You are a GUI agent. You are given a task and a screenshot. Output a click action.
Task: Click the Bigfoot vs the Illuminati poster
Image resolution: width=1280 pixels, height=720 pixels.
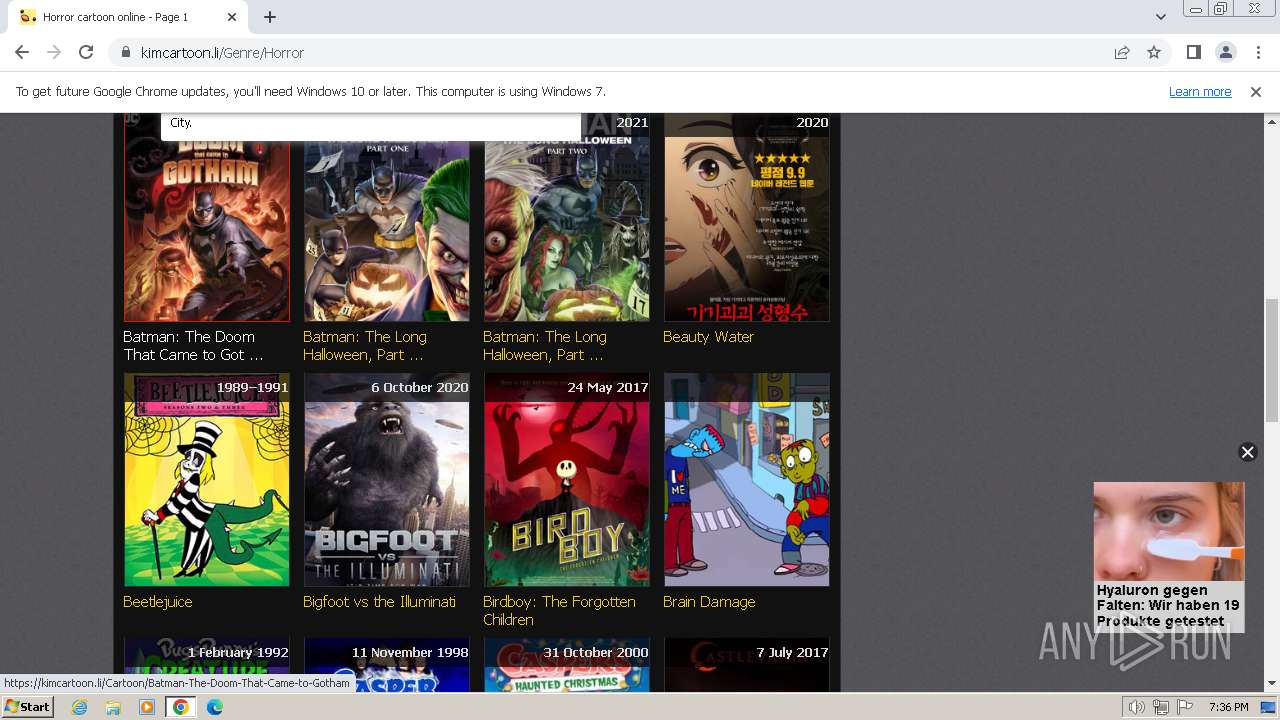point(387,480)
